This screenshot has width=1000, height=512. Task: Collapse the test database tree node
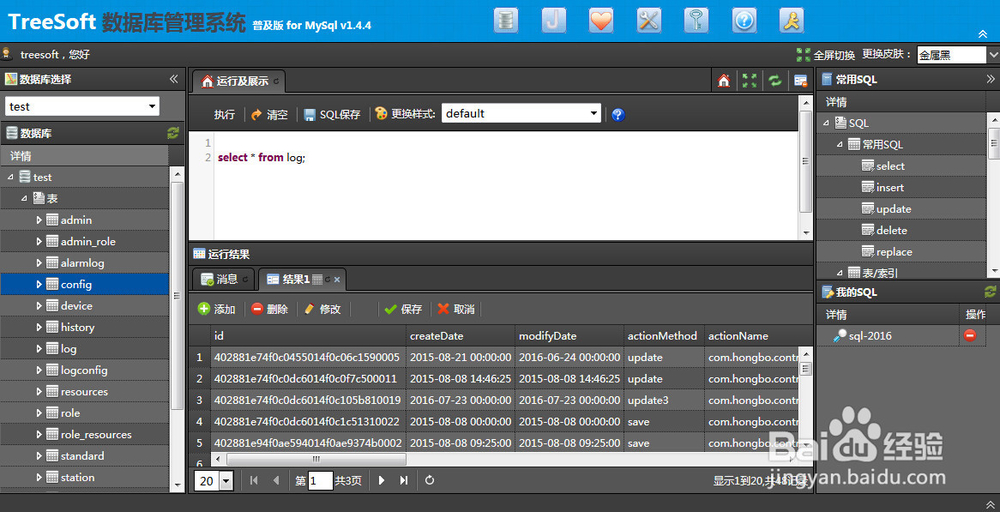pyautogui.click(x=10, y=177)
